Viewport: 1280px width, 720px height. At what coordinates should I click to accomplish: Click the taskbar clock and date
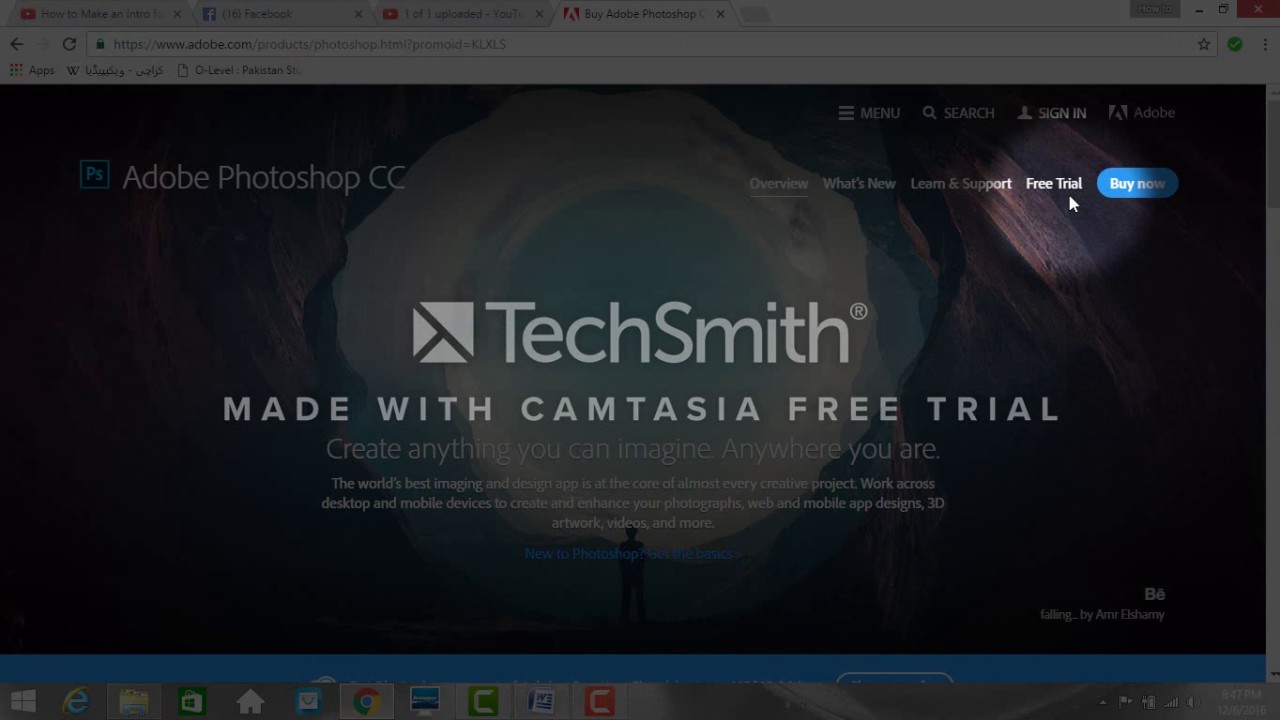point(1240,701)
